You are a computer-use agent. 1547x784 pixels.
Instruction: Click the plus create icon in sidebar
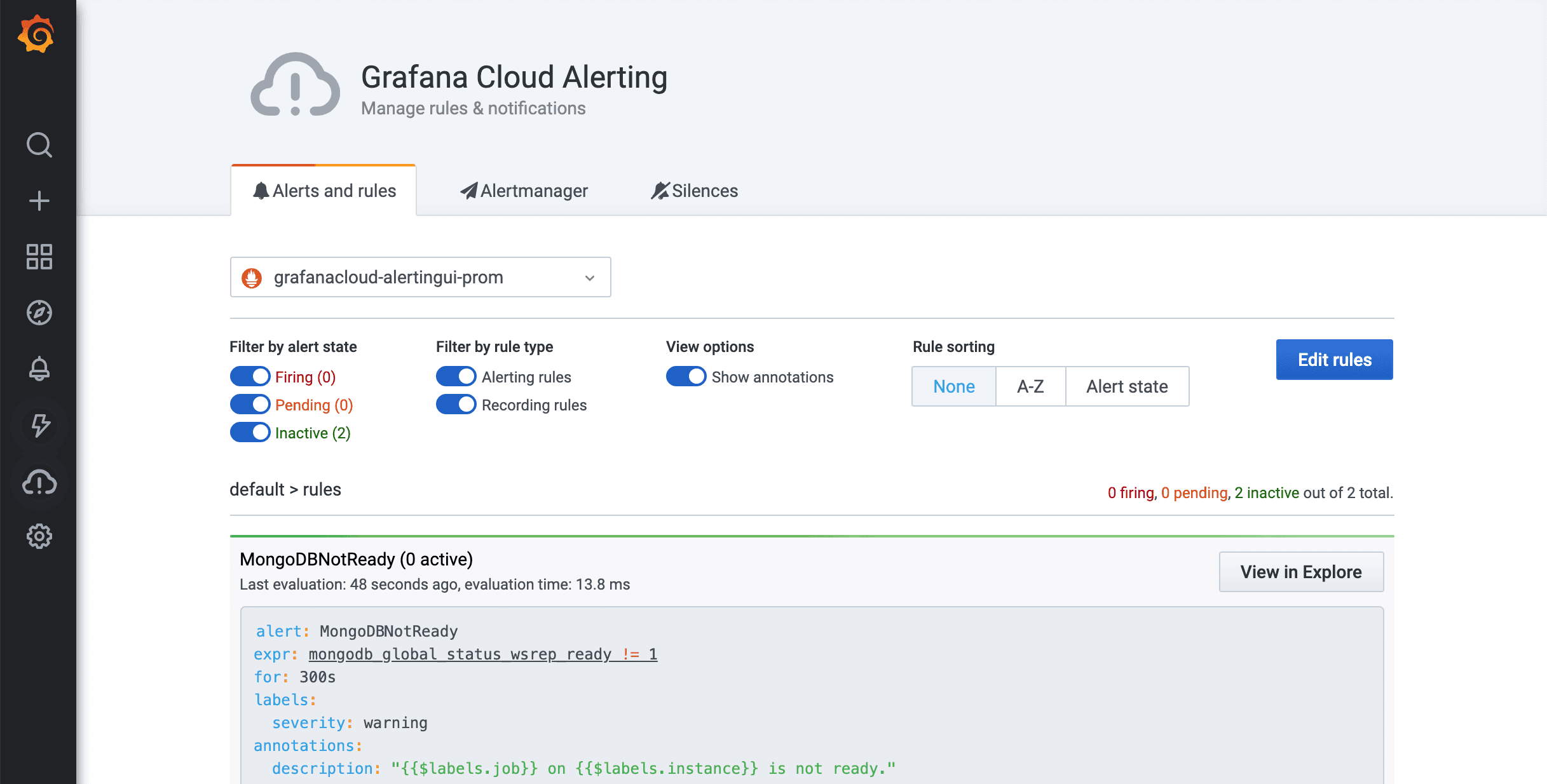(39, 201)
